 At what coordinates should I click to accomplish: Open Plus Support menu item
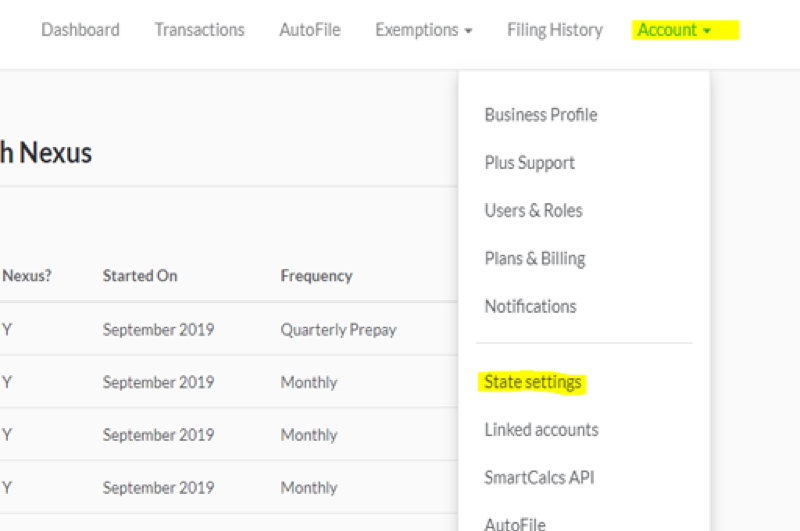click(x=530, y=163)
